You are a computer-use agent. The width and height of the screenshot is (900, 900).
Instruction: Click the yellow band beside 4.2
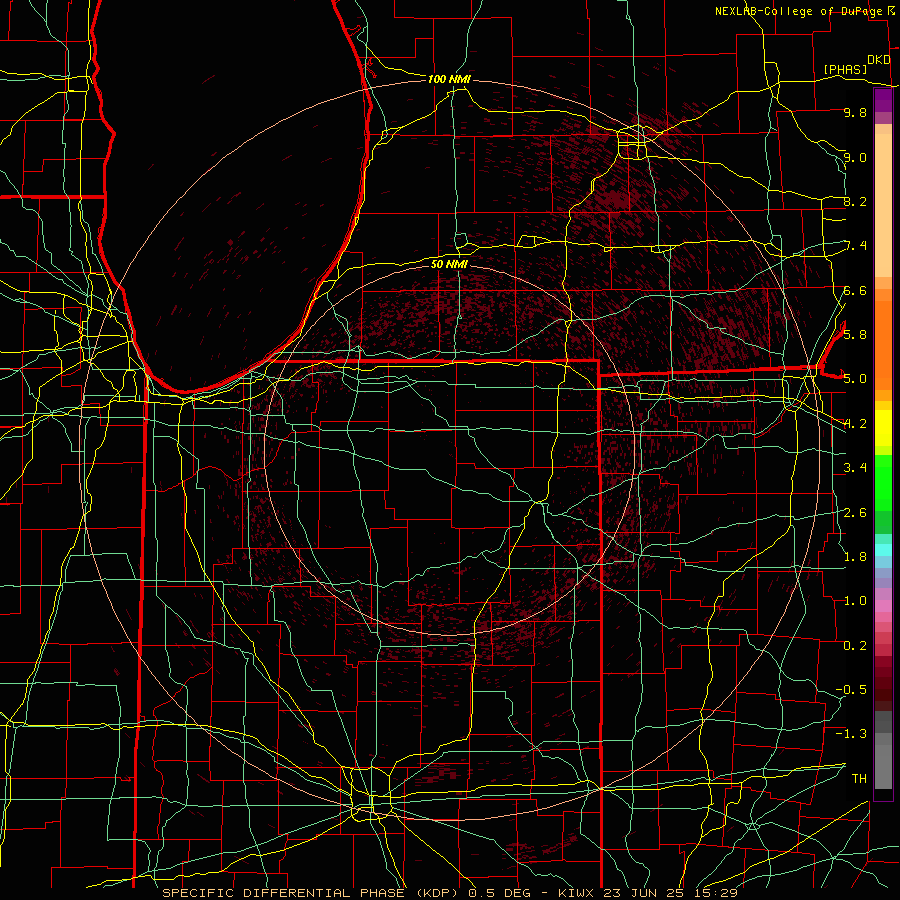tap(883, 428)
